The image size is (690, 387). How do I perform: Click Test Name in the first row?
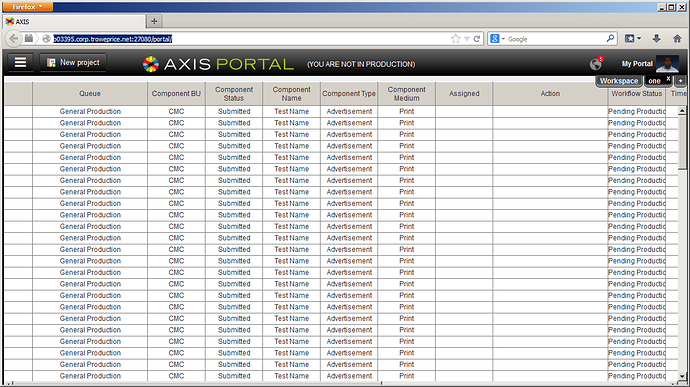(291, 111)
